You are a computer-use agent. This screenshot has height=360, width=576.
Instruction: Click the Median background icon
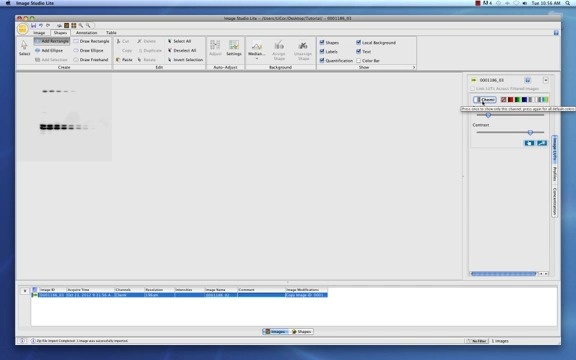point(256,48)
